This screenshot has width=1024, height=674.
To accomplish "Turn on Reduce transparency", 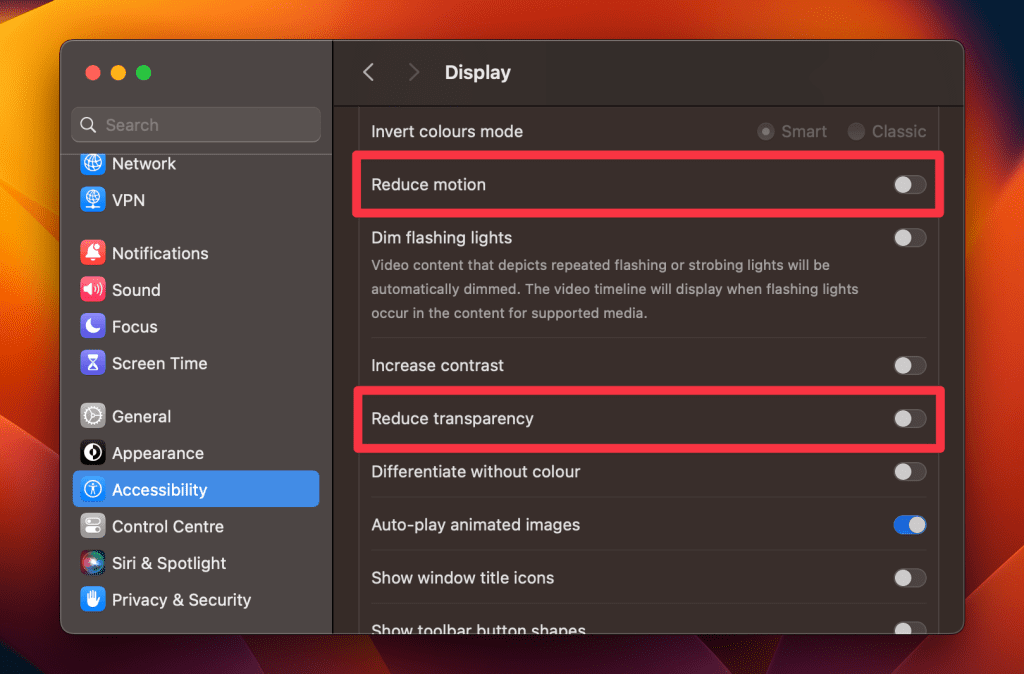I will (x=909, y=419).
